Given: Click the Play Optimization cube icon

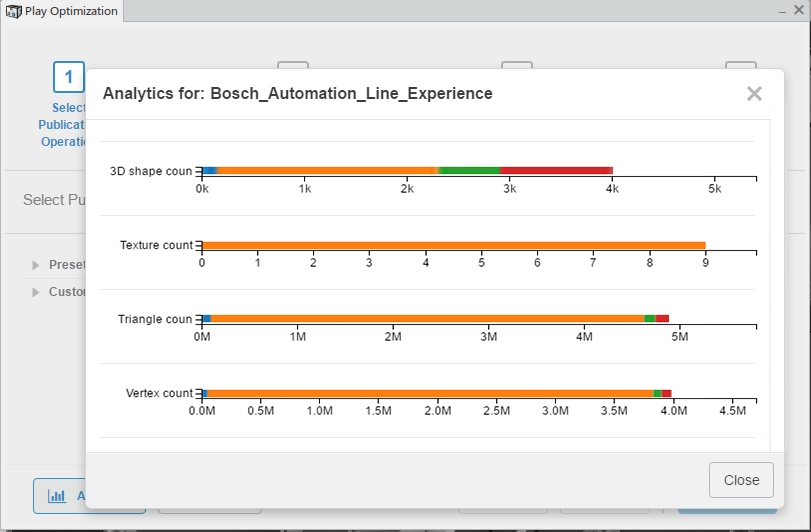Looking at the screenshot, I should click(12, 12).
